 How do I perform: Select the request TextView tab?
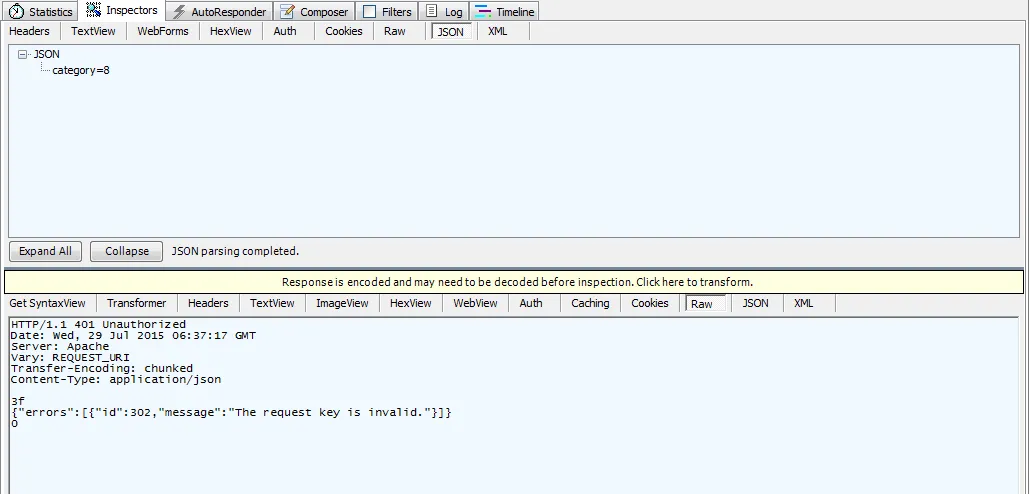(x=93, y=31)
